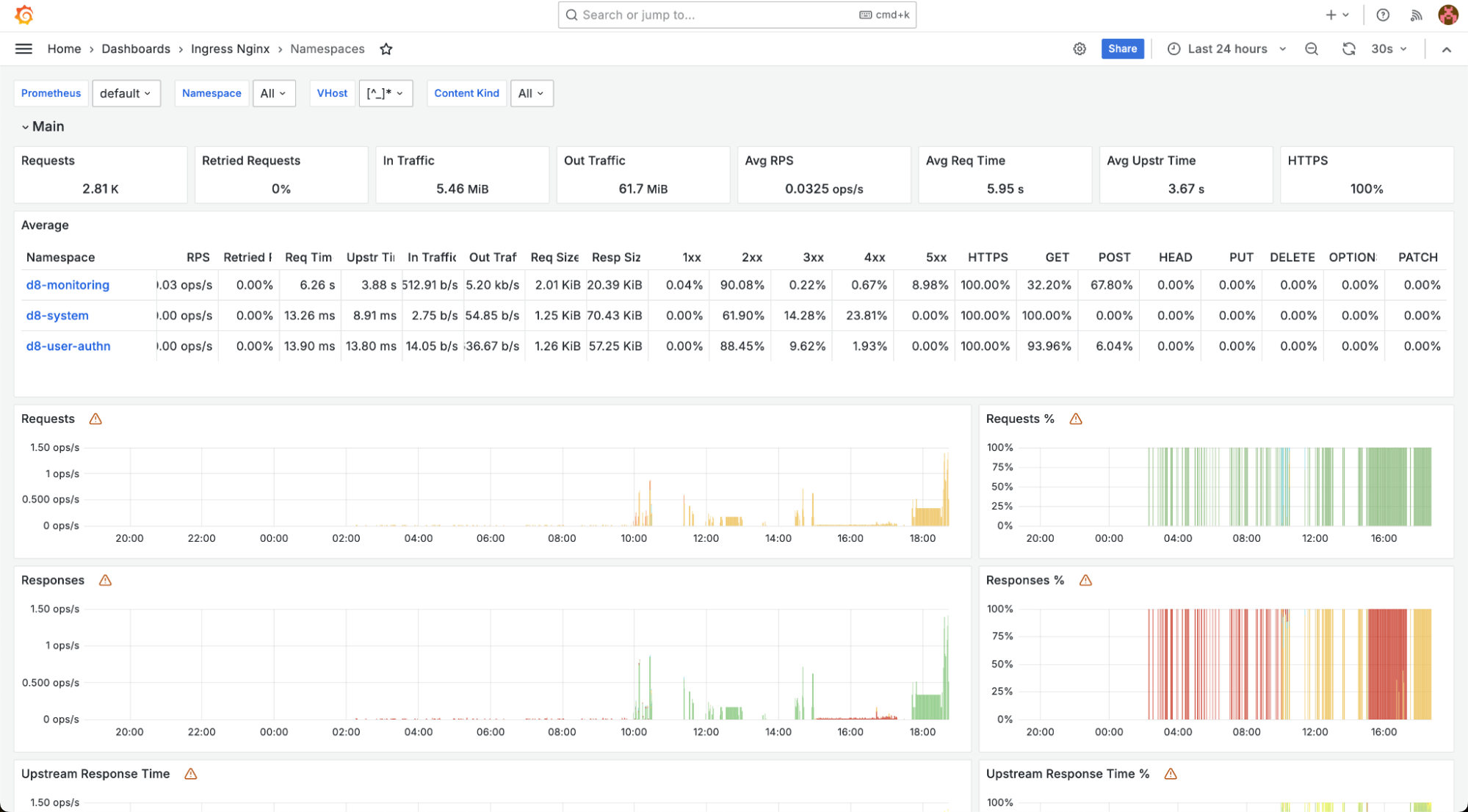The width and height of the screenshot is (1468, 812).
Task: Collapse top controls with chevron up
Action: [x=1446, y=49]
